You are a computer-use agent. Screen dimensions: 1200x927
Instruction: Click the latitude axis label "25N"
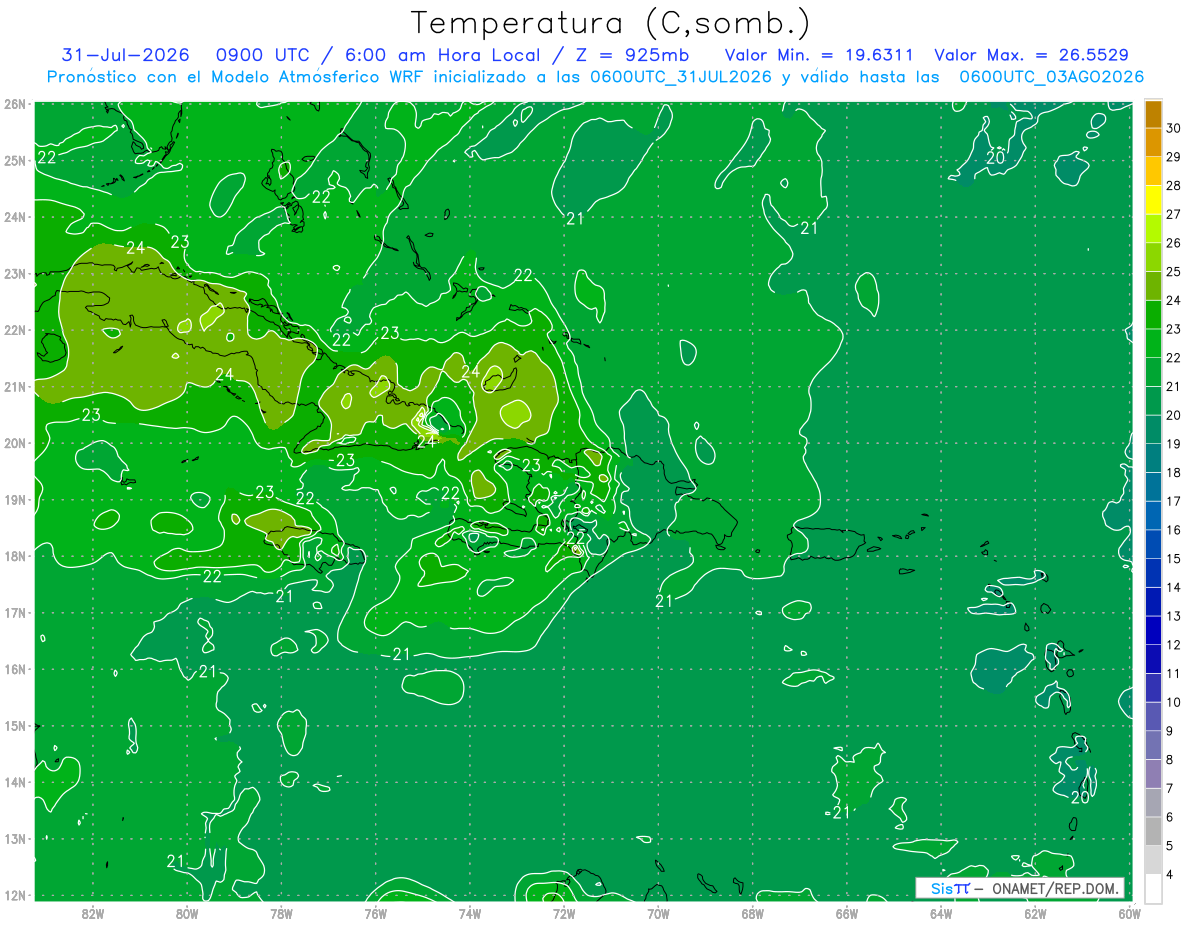(x=15, y=160)
